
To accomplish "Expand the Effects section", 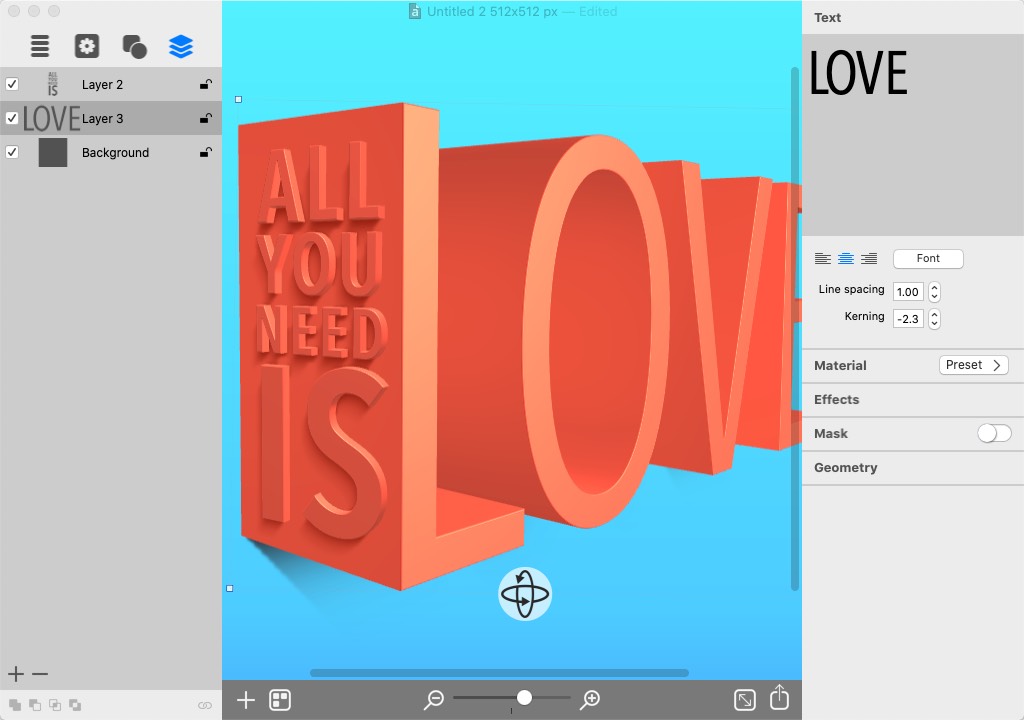I will pyautogui.click(x=837, y=400).
